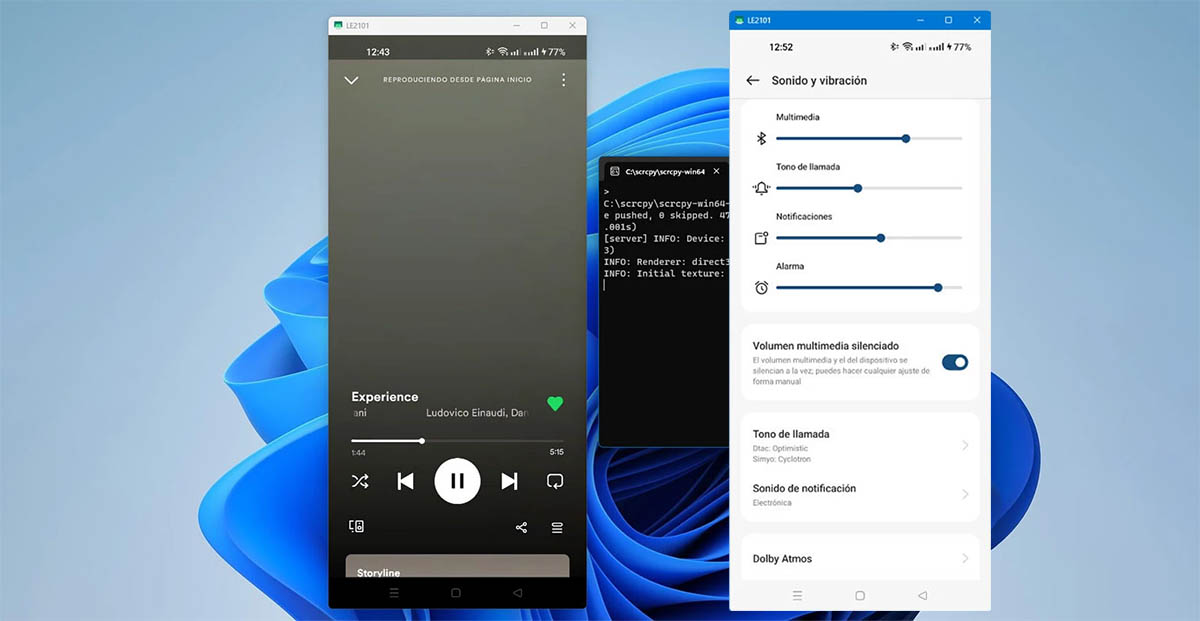Click the Bluetooth icon beside the Multimedia slider
The width and height of the screenshot is (1200, 621).
(760, 139)
